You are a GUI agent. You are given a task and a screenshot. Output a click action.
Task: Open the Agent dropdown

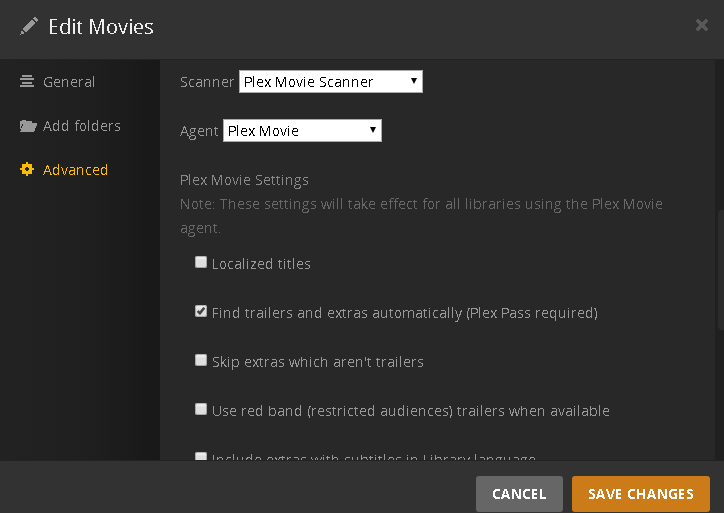[x=302, y=131]
